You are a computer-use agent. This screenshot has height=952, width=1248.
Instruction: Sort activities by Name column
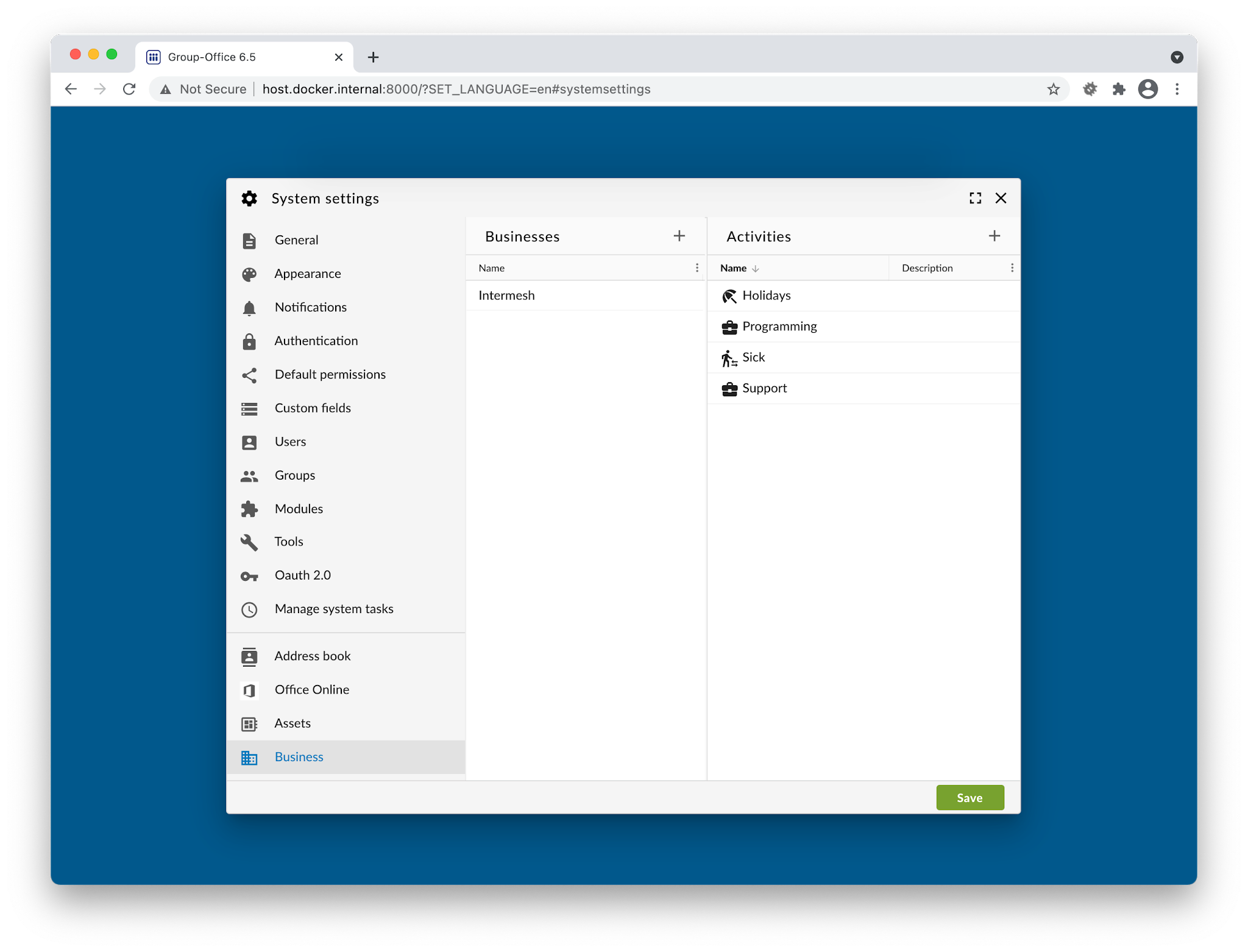734,268
